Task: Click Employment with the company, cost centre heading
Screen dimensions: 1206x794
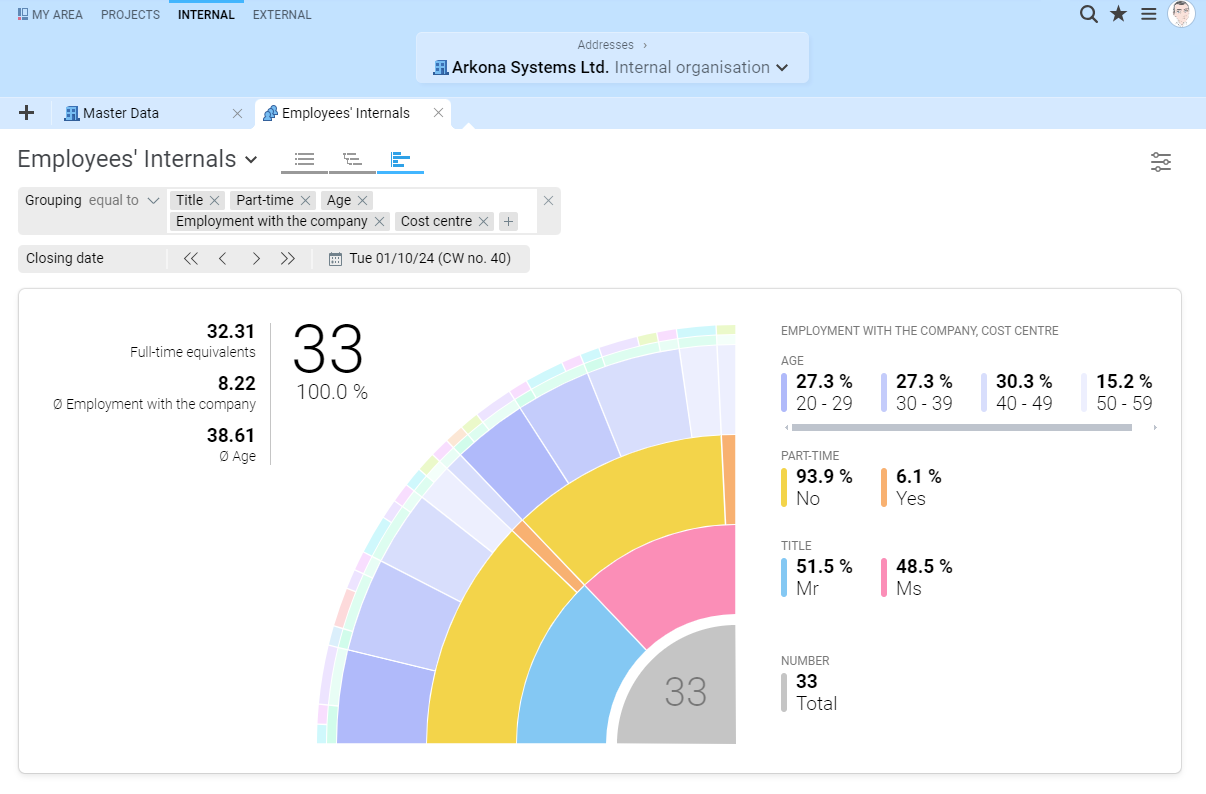Action: point(919,331)
